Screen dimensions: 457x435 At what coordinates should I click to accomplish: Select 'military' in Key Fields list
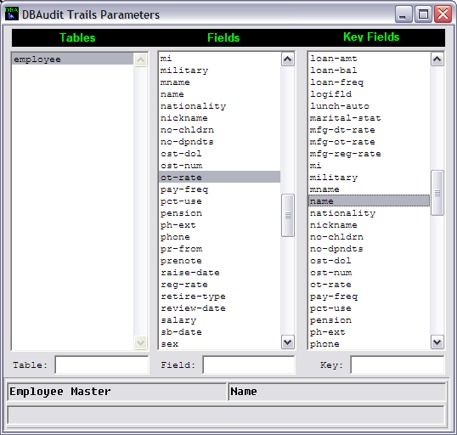(369, 177)
